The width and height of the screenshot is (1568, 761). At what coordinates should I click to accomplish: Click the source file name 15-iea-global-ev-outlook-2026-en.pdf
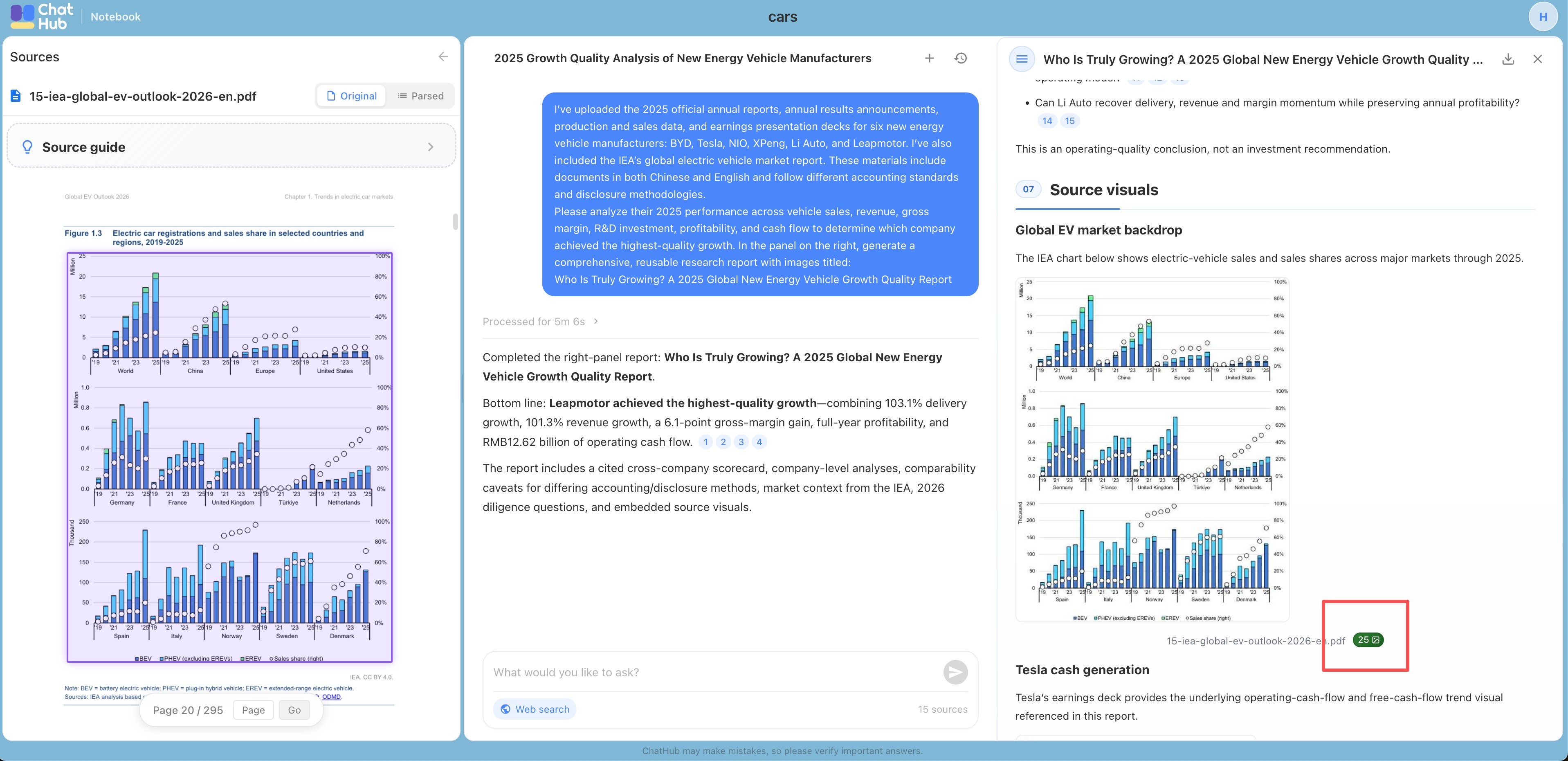click(142, 96)
